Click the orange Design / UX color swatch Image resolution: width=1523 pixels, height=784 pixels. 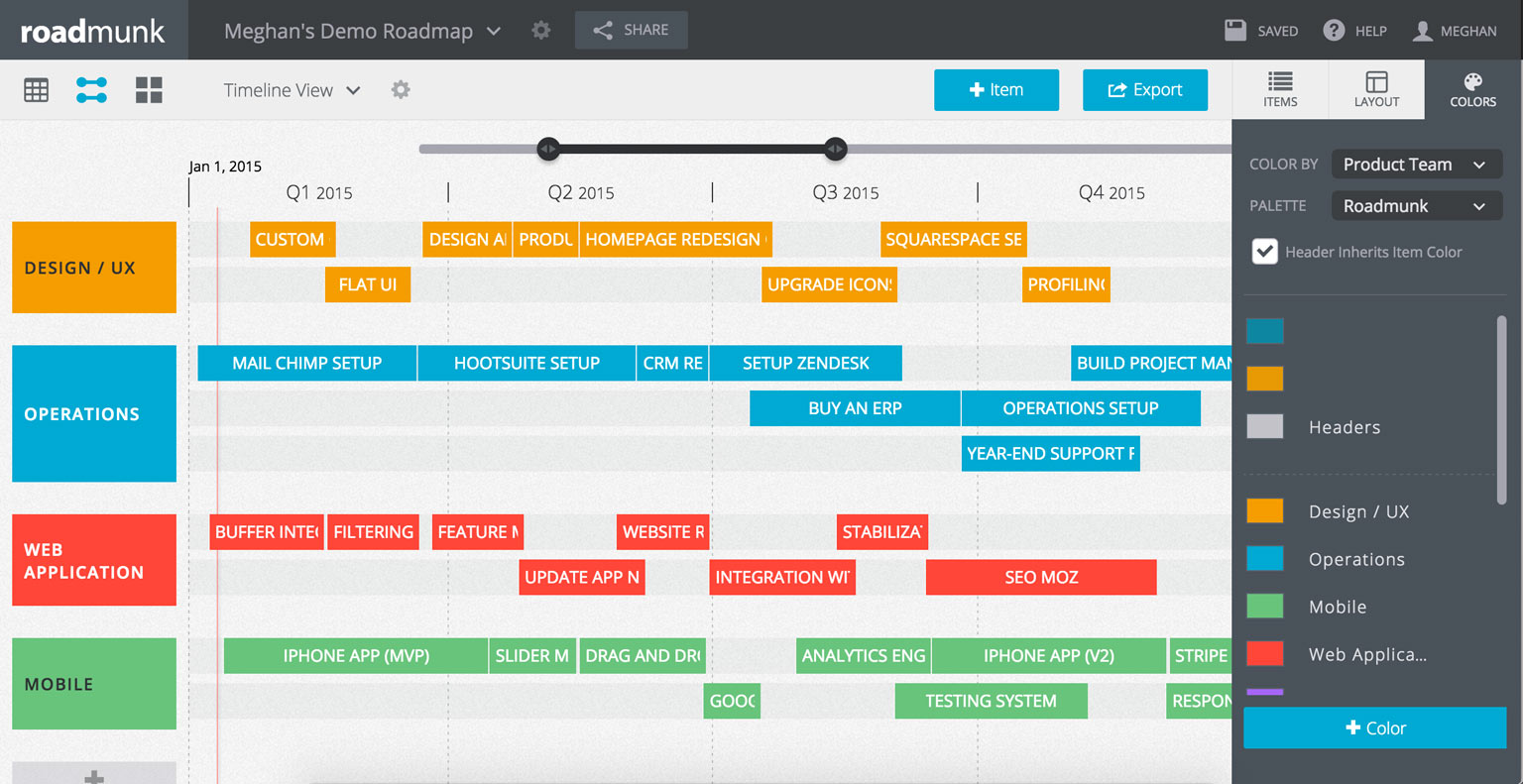click(x=1265, y=511)
